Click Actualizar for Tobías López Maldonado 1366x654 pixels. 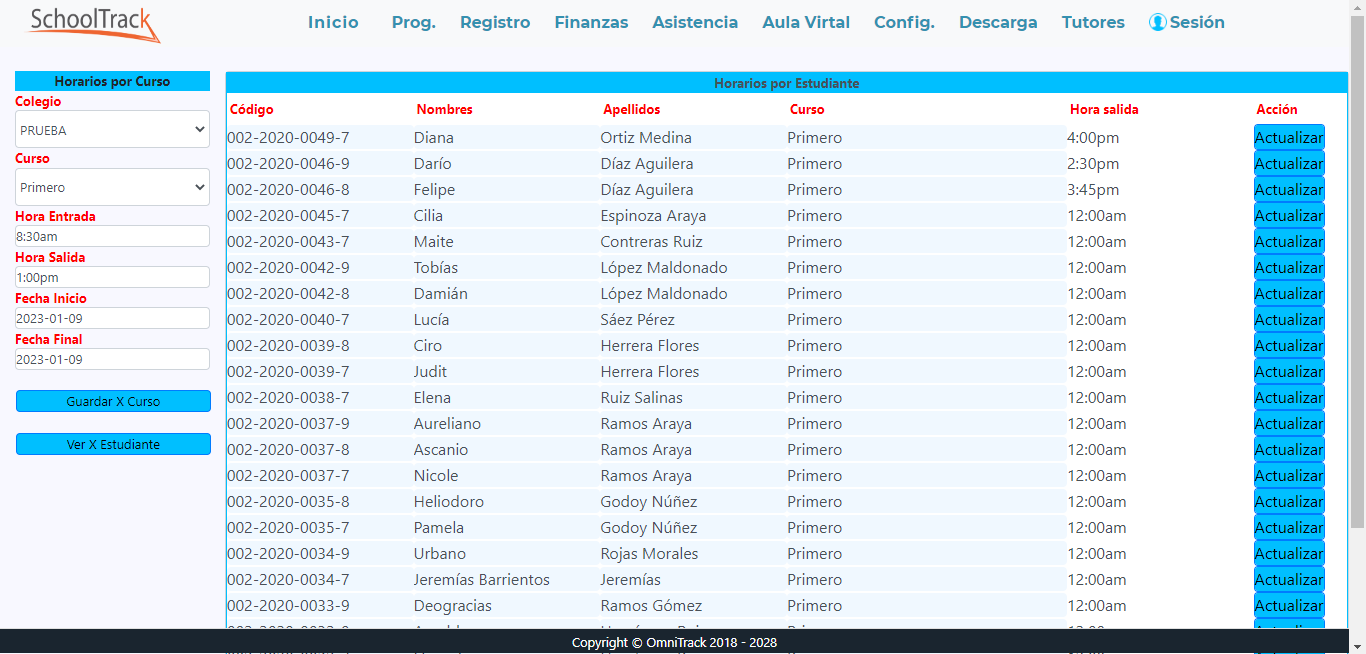tap(1289, 268)
